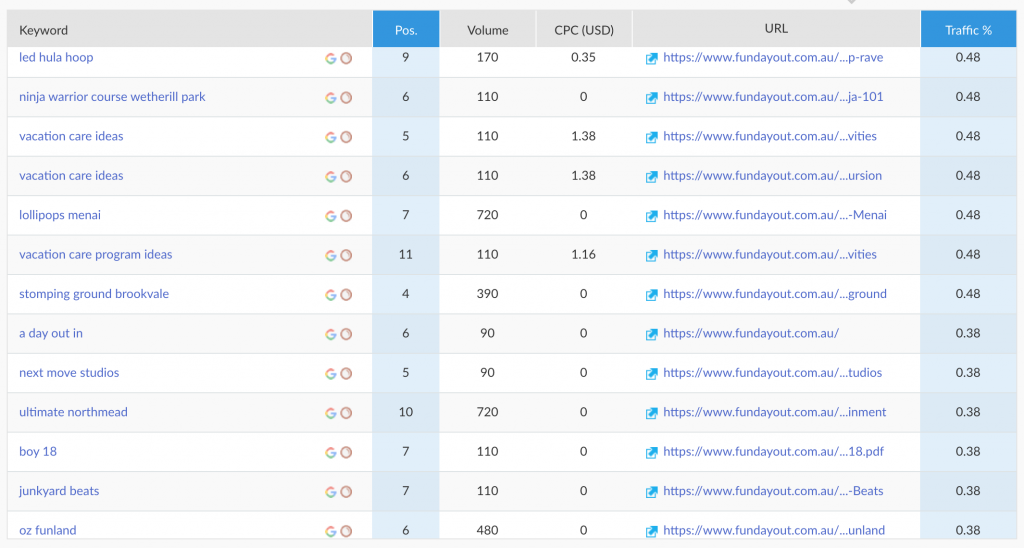Image resolution: width=1024 pixels, height=548 pixels.
Task: Open URL ending in 18.pdf
Action: (x=773, y=451)
